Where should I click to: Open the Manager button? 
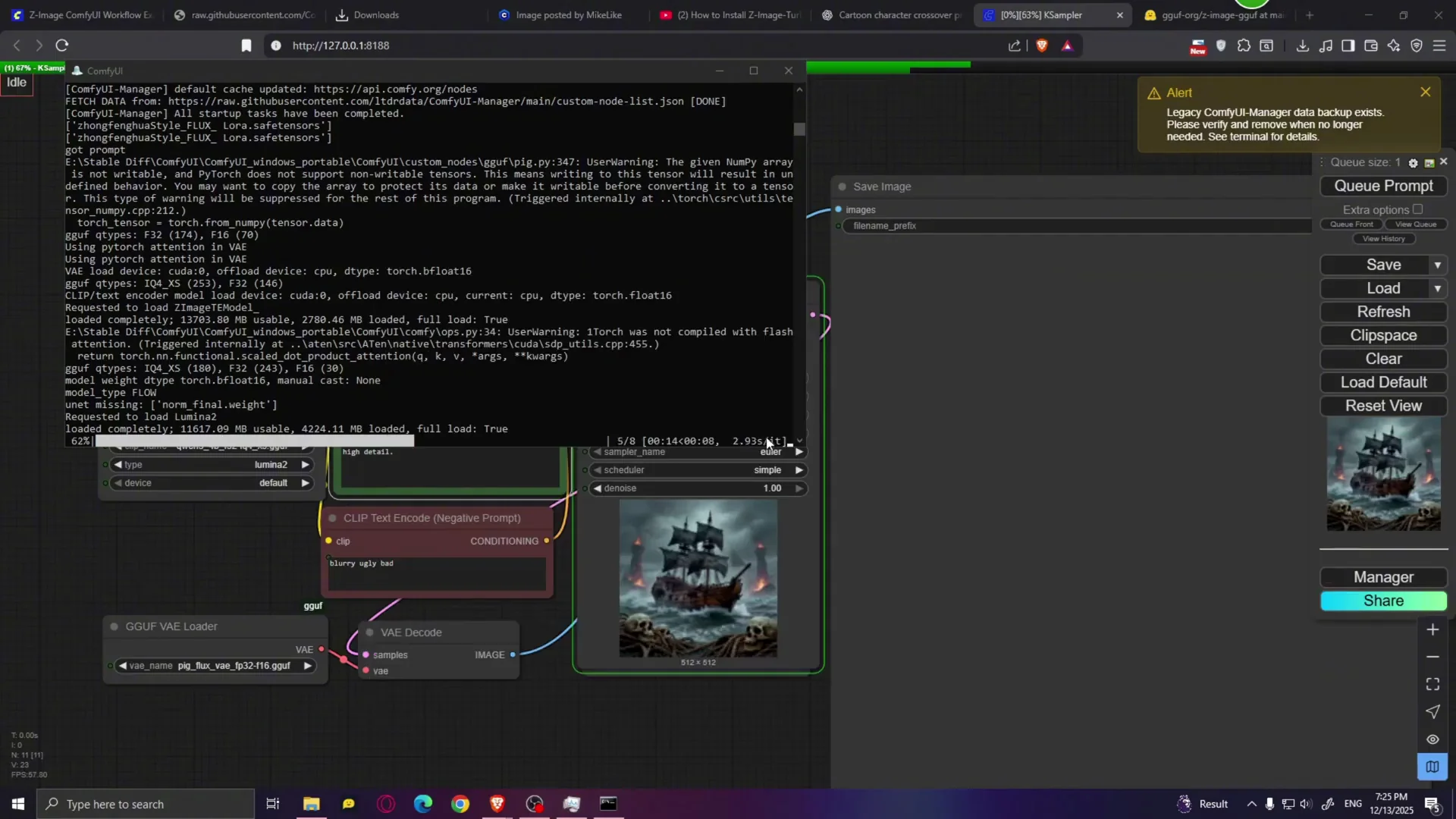(x=1383, y=577)
